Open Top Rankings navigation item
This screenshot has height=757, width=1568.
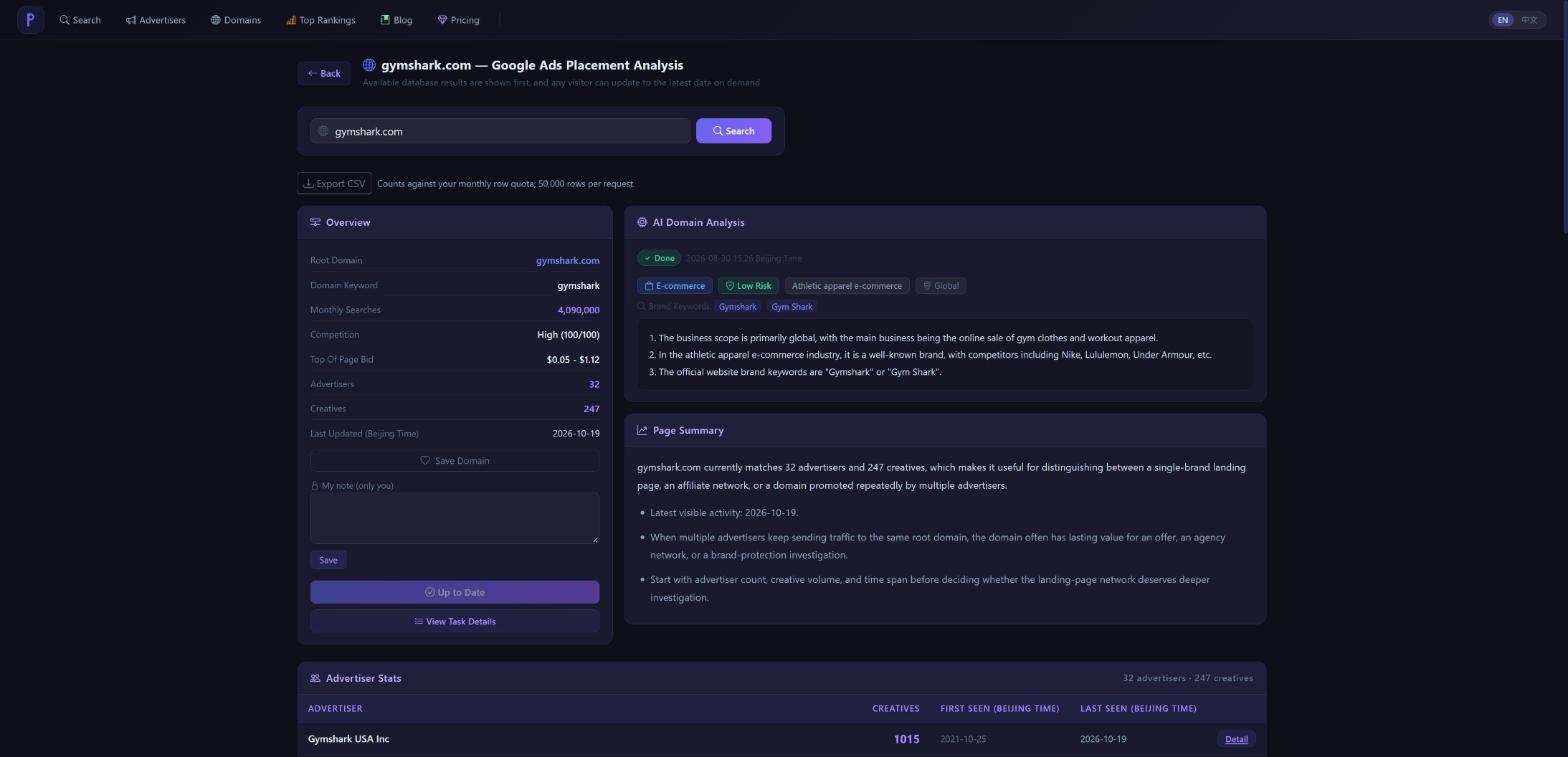tap(320, 20)
